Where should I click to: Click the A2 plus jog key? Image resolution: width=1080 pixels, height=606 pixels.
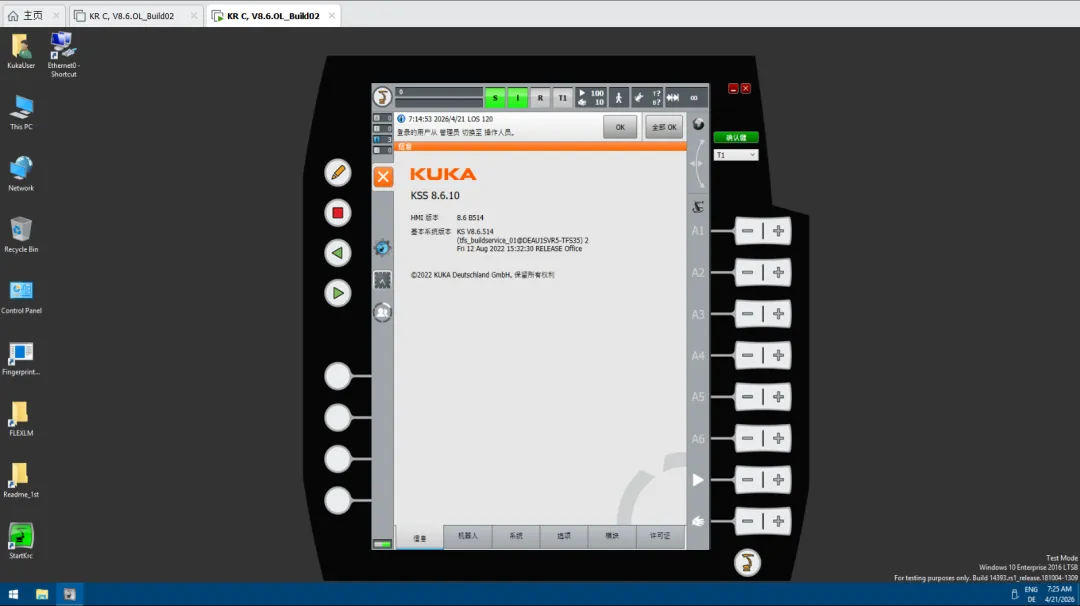click(x=778, y=273)
